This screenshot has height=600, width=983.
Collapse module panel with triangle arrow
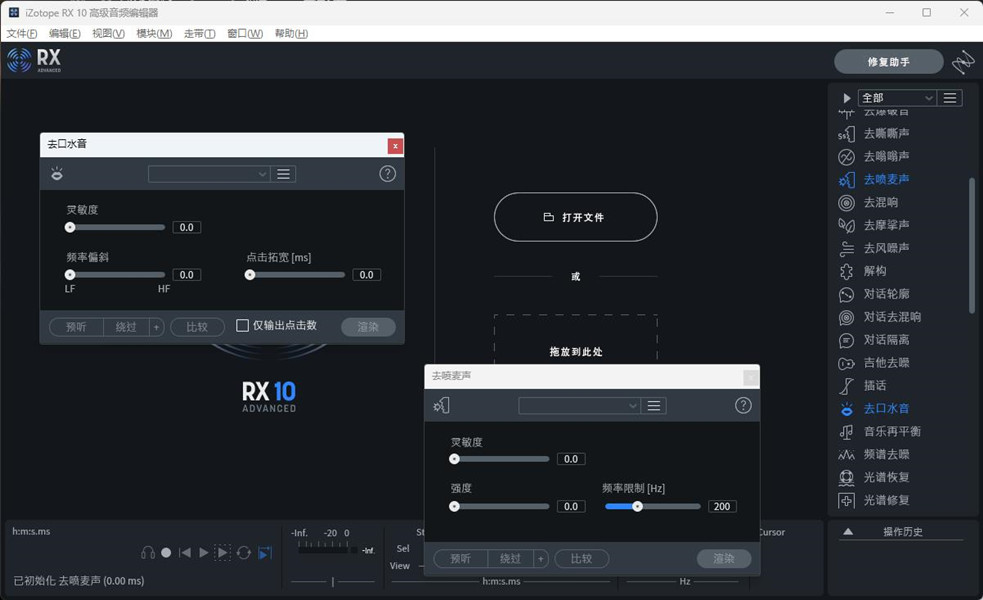pos(846,98)
